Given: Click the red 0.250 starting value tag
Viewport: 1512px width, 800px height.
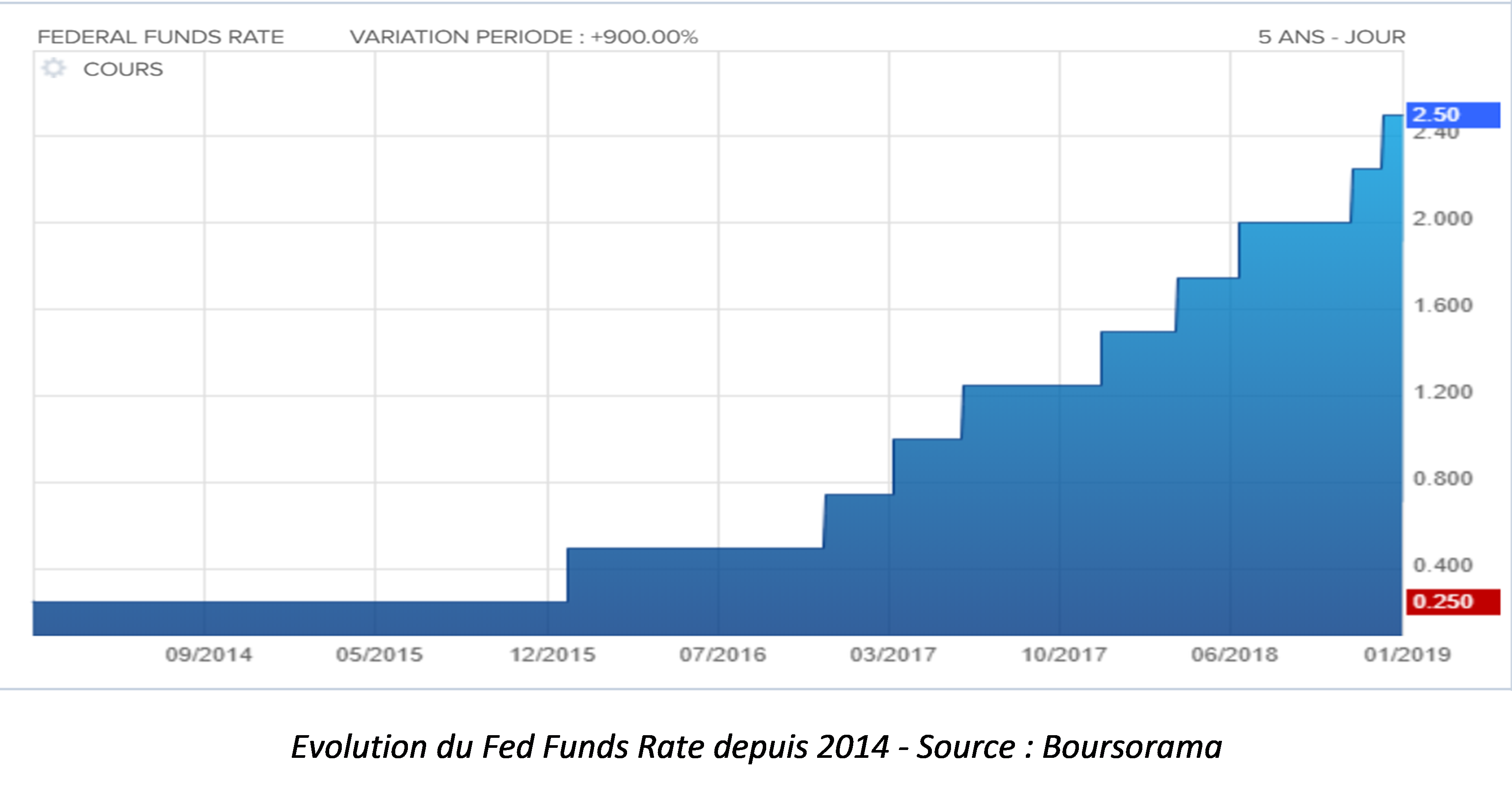Looking at the screenshot, I should pyautogui.click(x=1453, y=602).
